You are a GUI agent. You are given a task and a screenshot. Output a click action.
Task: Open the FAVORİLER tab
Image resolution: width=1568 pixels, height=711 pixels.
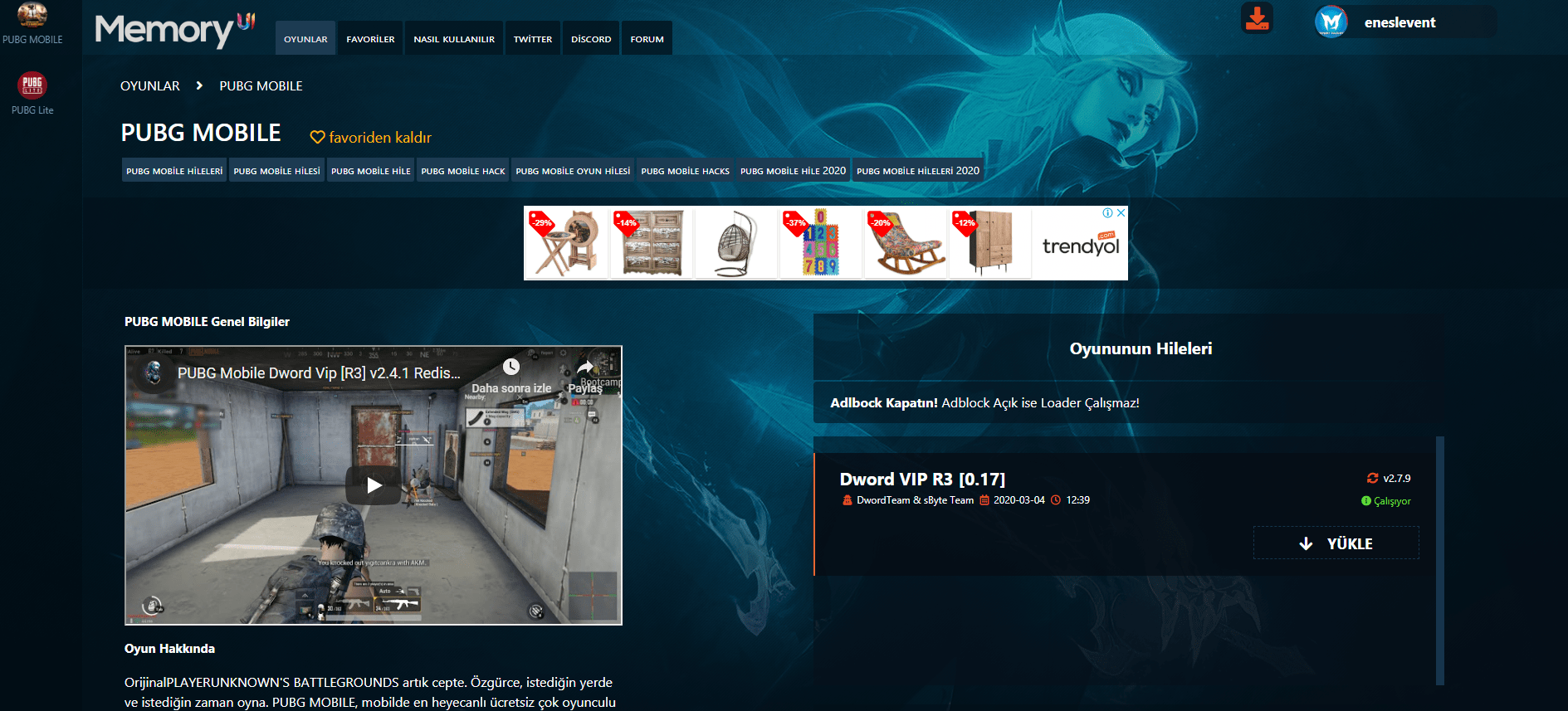(x=370, y=38)
